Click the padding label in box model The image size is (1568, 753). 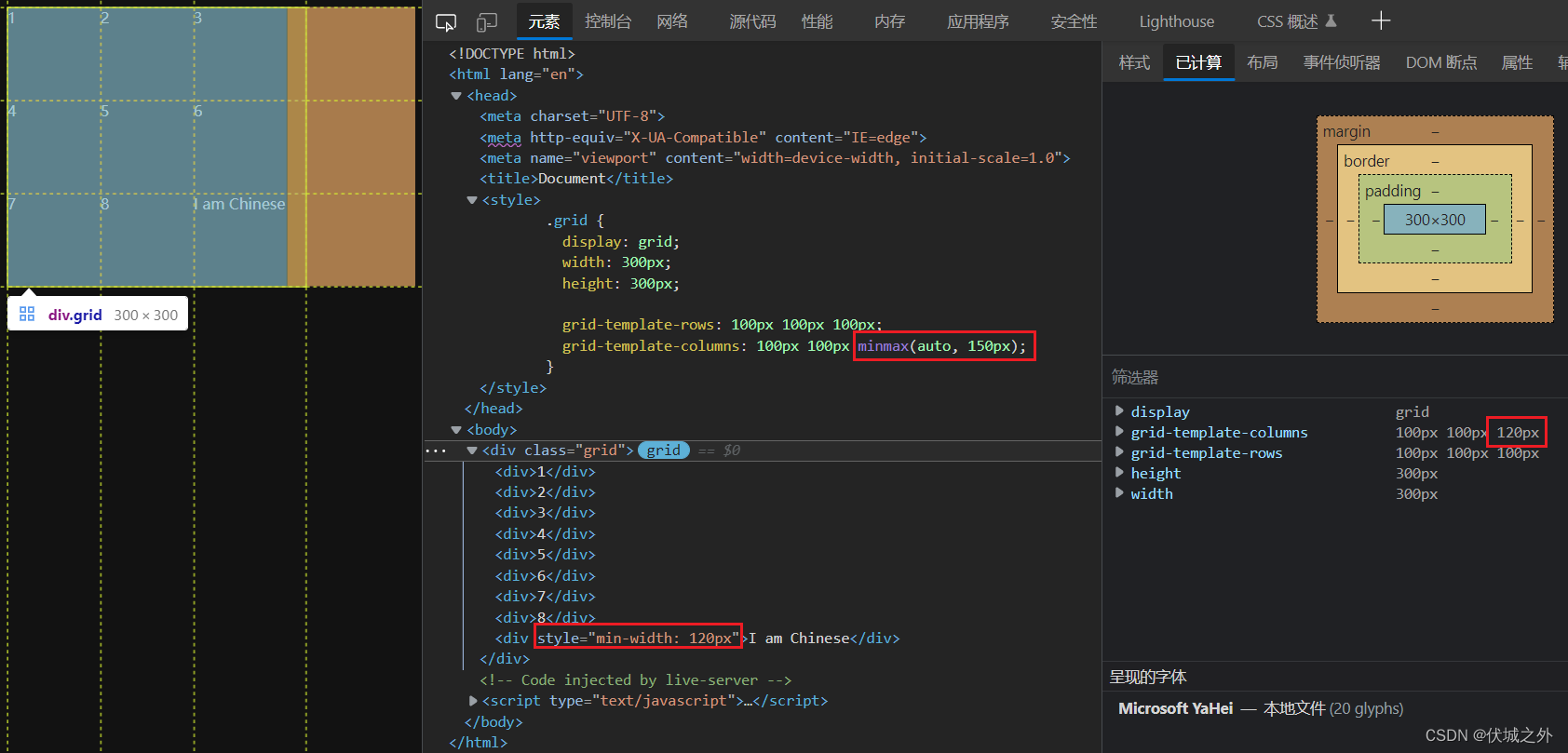click(1393, 191)
